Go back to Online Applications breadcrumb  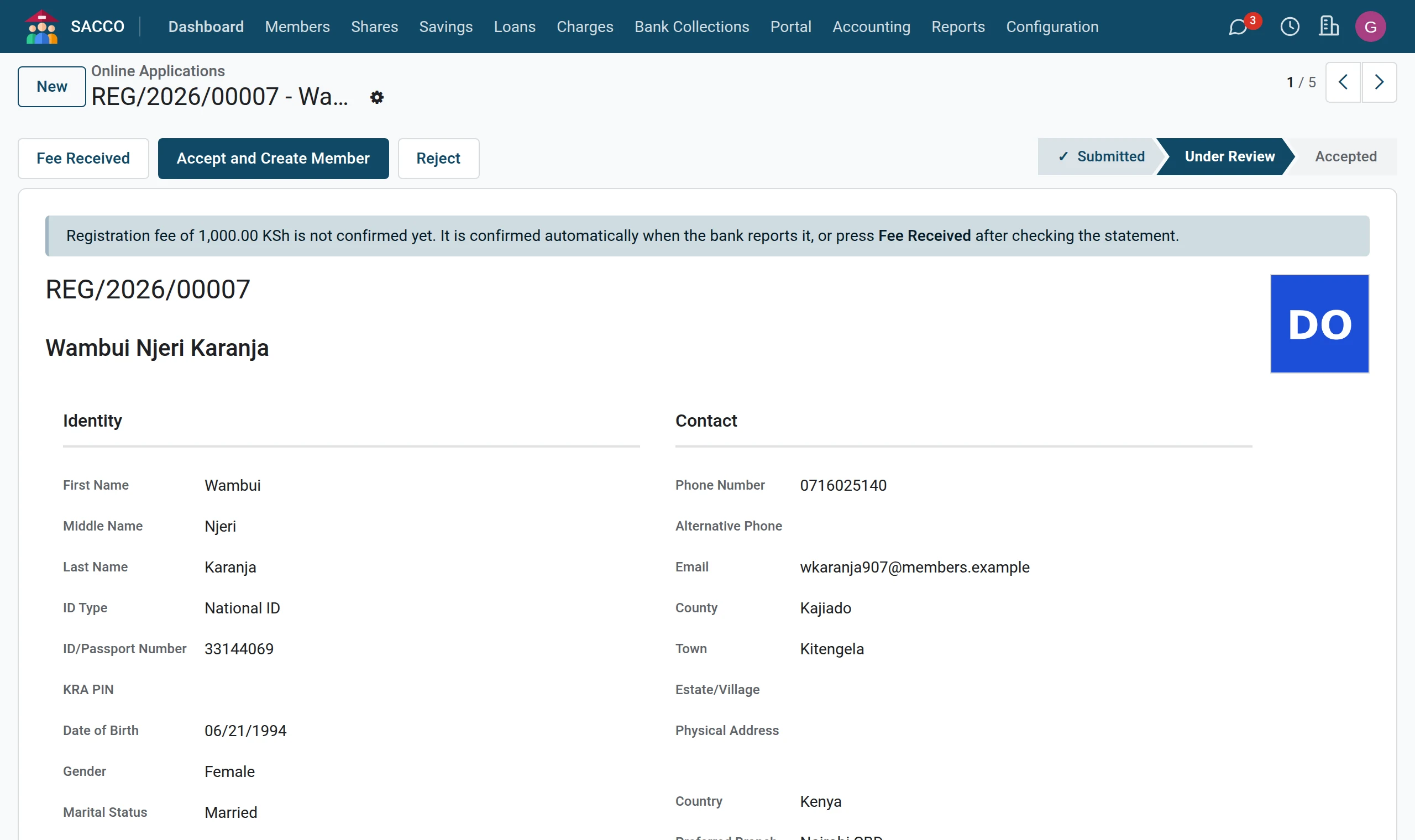tap(158, 71)
